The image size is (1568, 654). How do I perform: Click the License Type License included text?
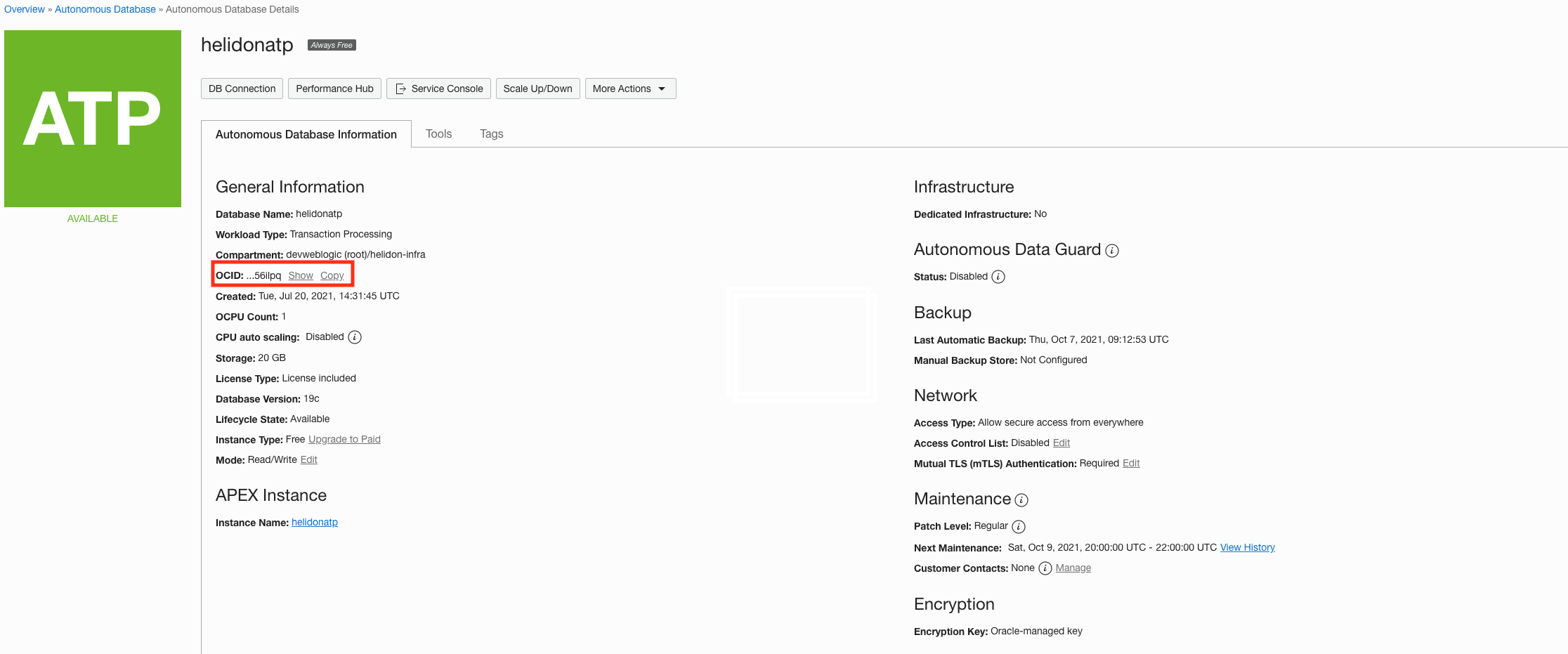click(319, 378)
